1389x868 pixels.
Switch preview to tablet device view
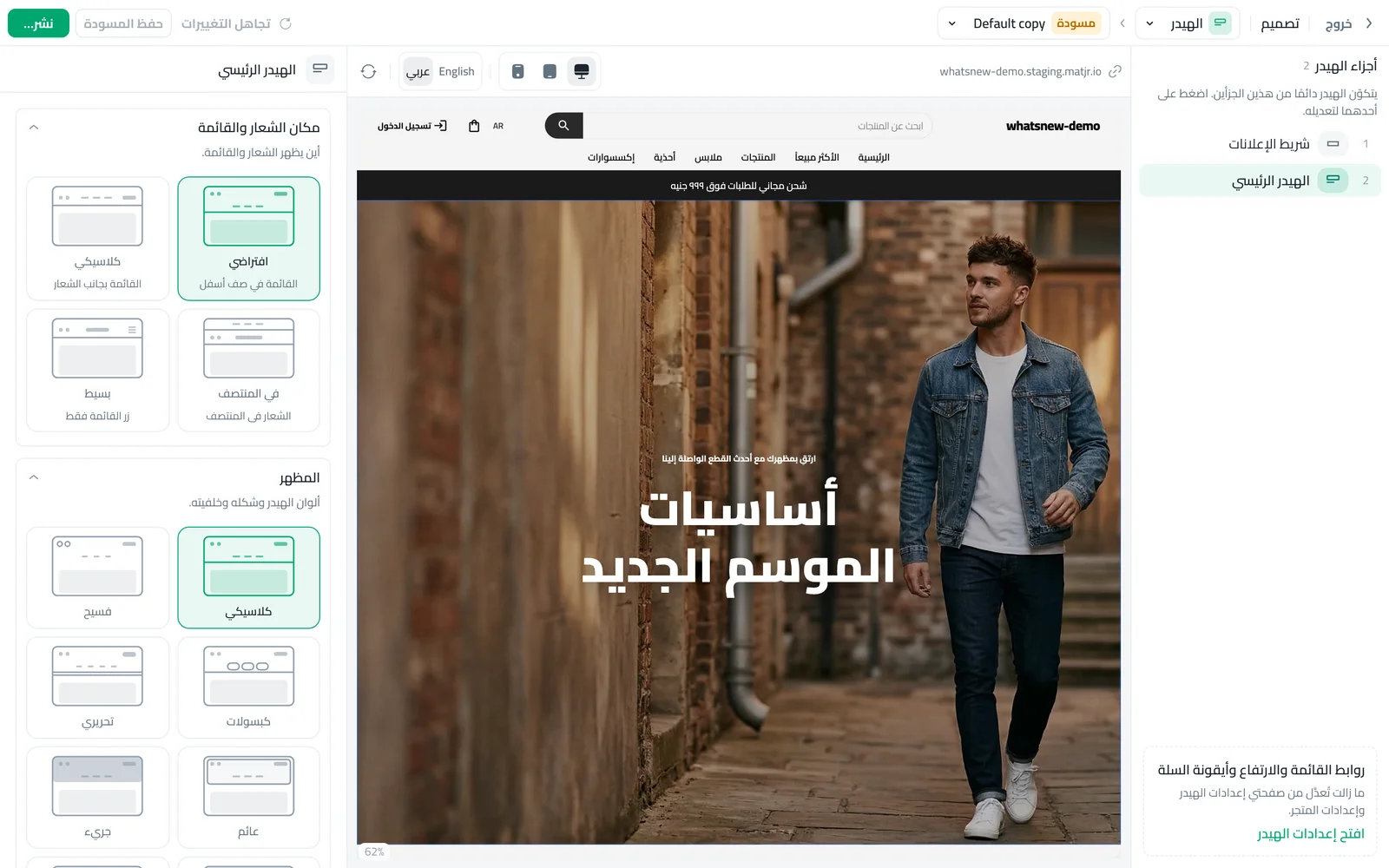[x=550, y=71]
